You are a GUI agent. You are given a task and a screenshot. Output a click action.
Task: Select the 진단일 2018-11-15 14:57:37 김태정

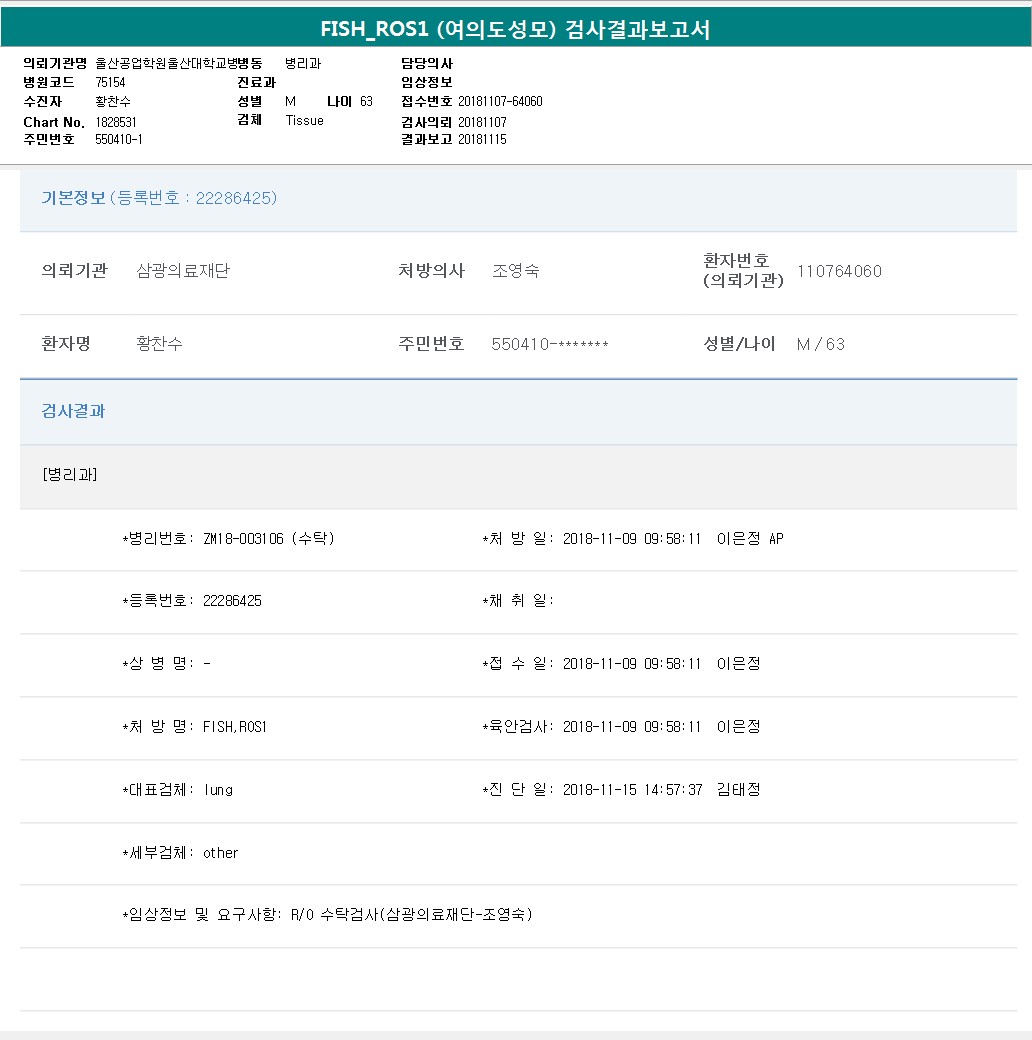621,789
